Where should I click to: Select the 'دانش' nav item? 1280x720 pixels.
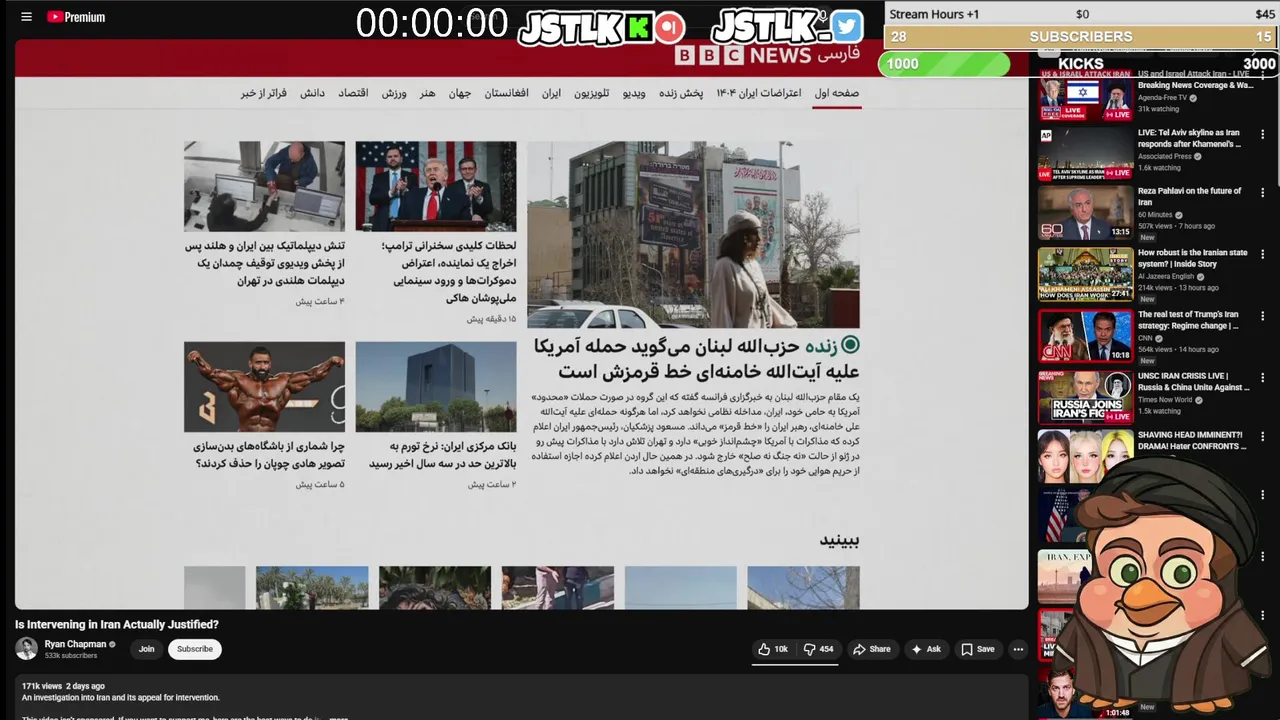[x=313, y=93]
